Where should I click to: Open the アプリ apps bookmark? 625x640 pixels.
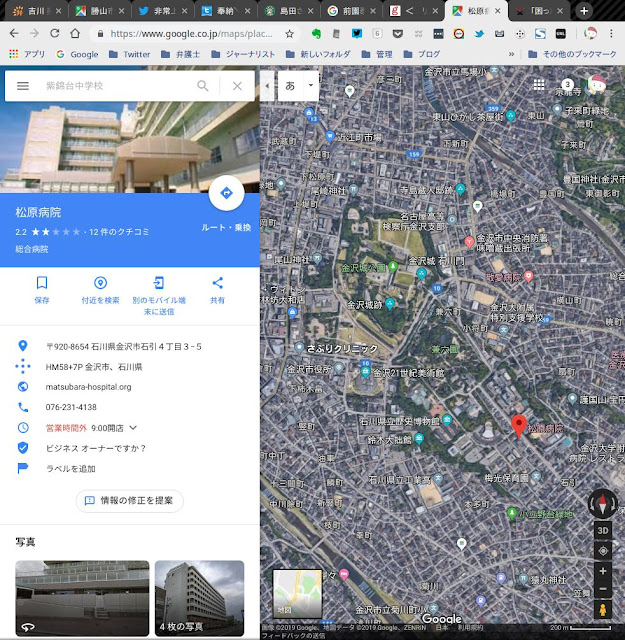click(x=27, y=54)
